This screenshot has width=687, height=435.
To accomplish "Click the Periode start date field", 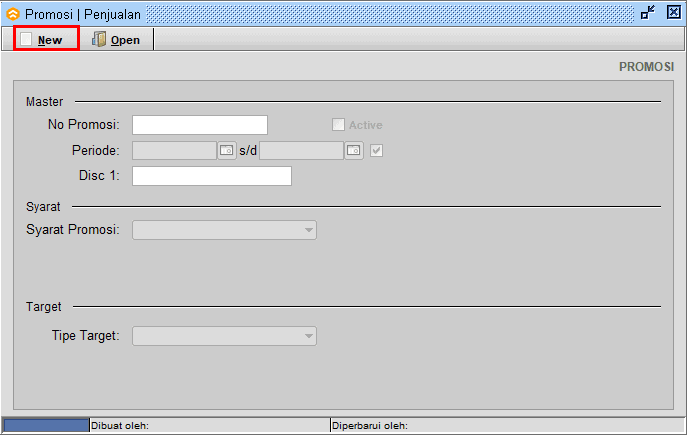I will click(x=174, y=151).
